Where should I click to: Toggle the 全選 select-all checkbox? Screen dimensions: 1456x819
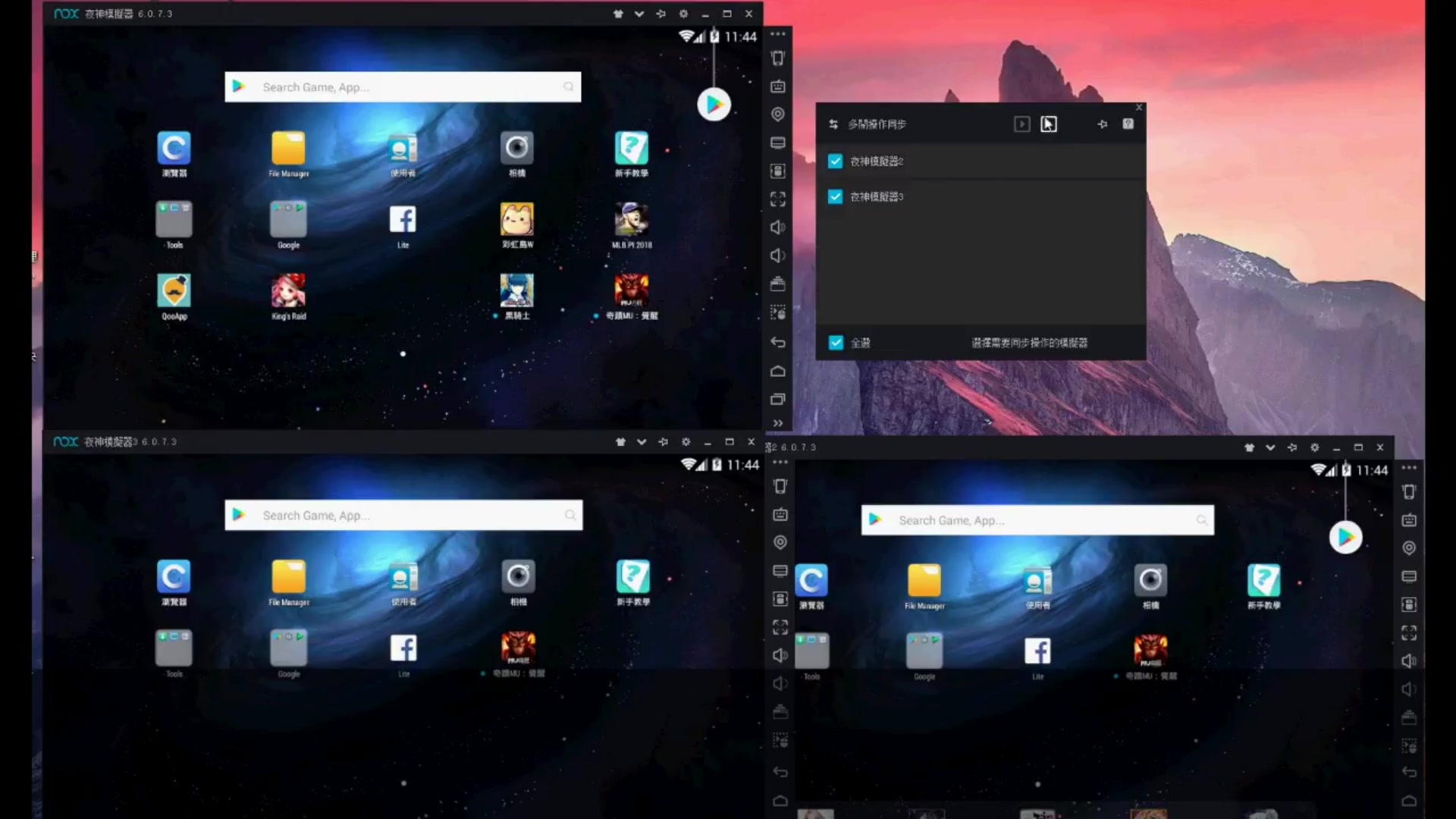click(836, 343)
